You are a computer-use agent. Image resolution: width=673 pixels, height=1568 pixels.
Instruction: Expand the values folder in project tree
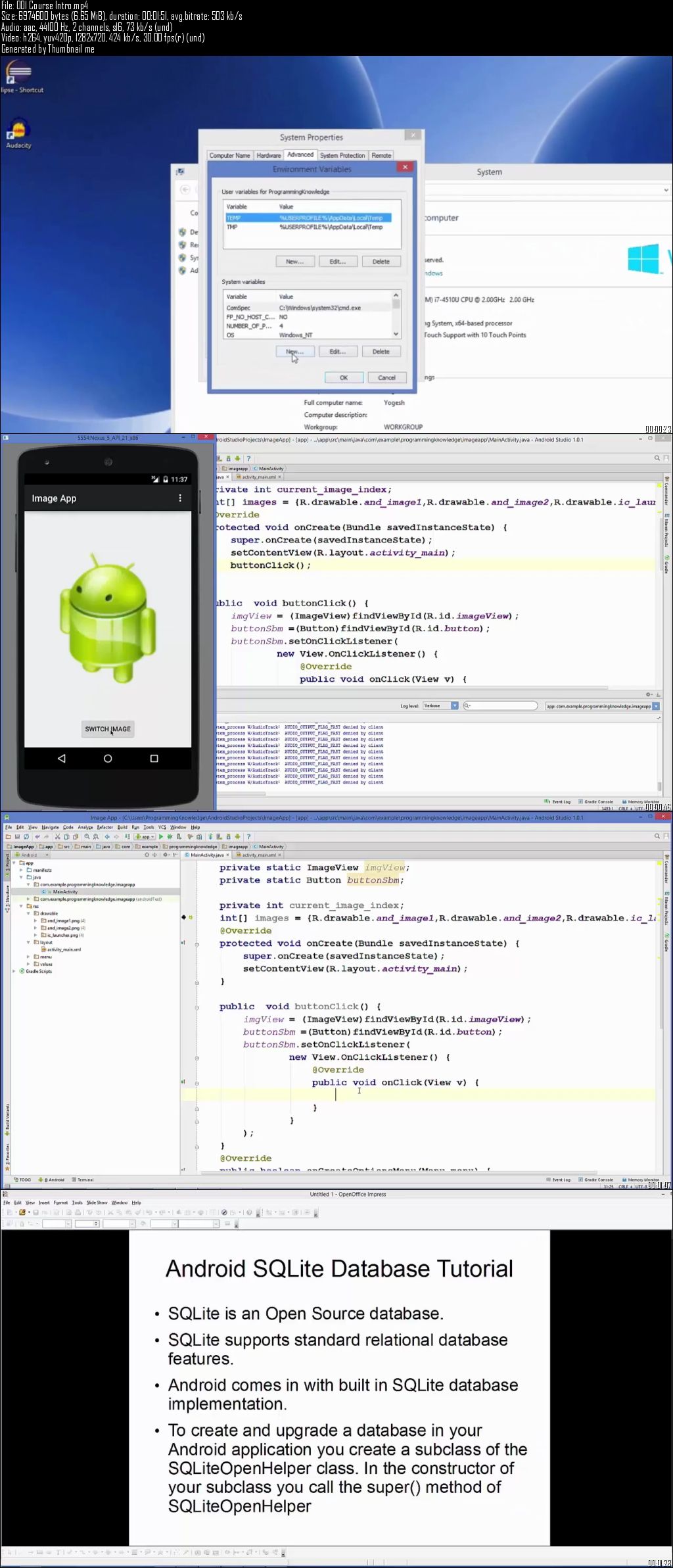(29, 964)
